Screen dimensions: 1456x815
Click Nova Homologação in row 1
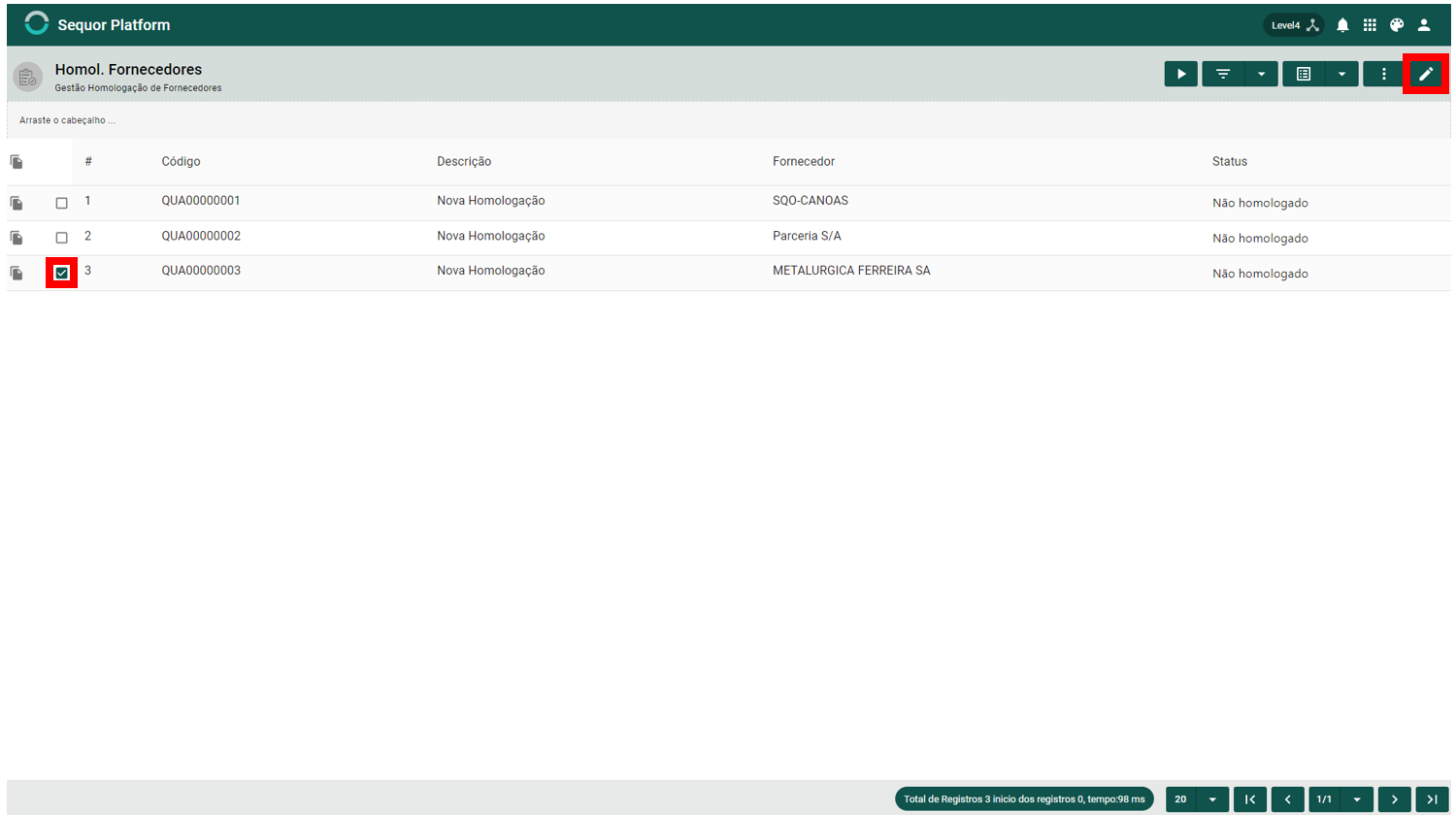[x=491, y=201]
